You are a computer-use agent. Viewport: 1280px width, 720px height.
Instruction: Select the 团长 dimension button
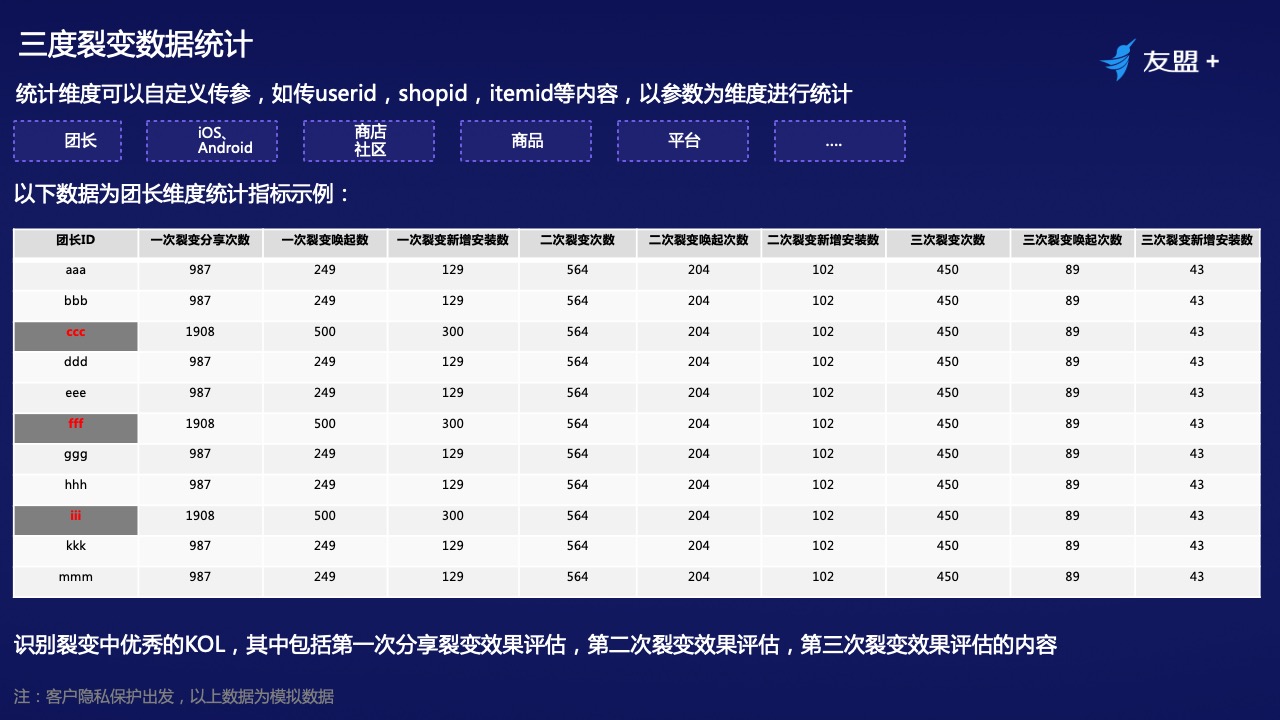pos(67,141)
